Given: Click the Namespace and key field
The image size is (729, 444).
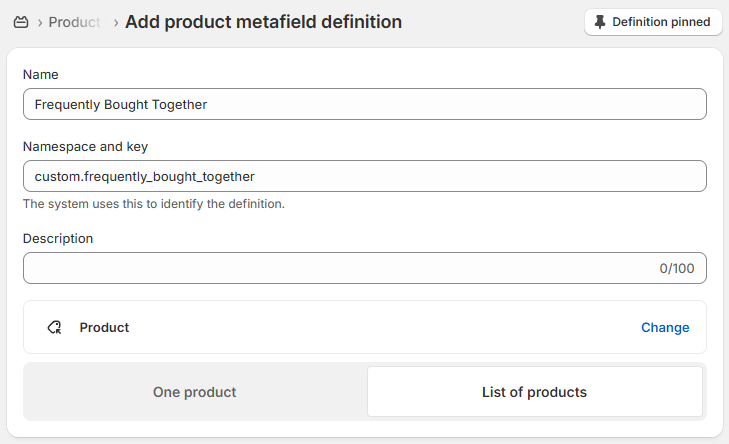Looking at the screenshot, I should [364, 176].
